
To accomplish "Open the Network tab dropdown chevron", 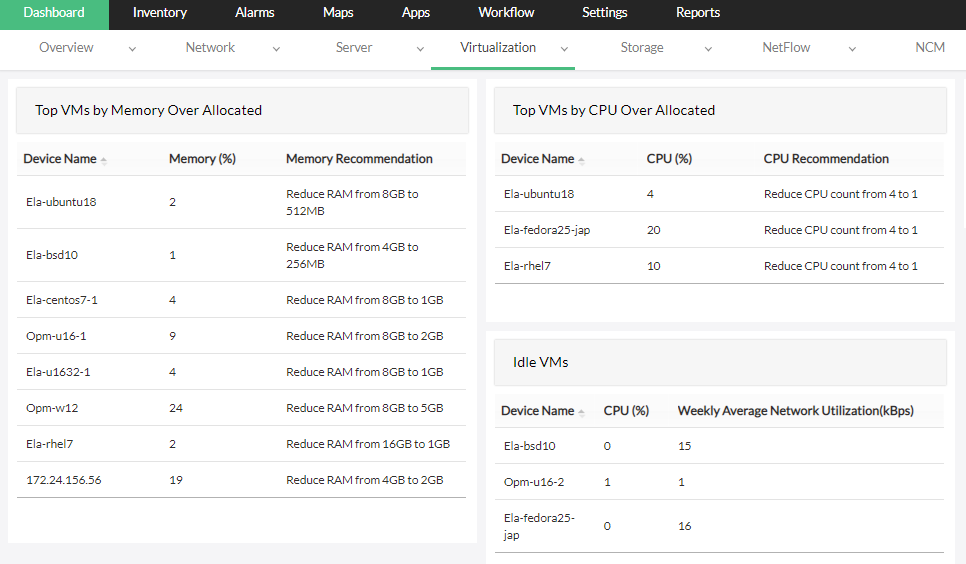I will [x=274, y=48].
